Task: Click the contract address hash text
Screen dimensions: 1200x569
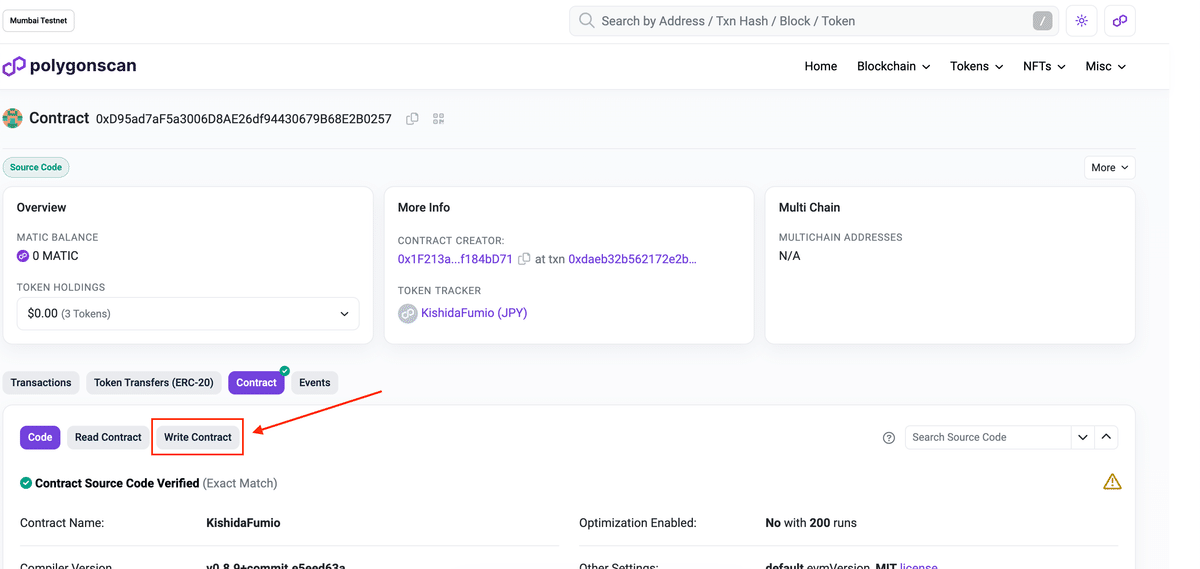Action: (244, 118)
